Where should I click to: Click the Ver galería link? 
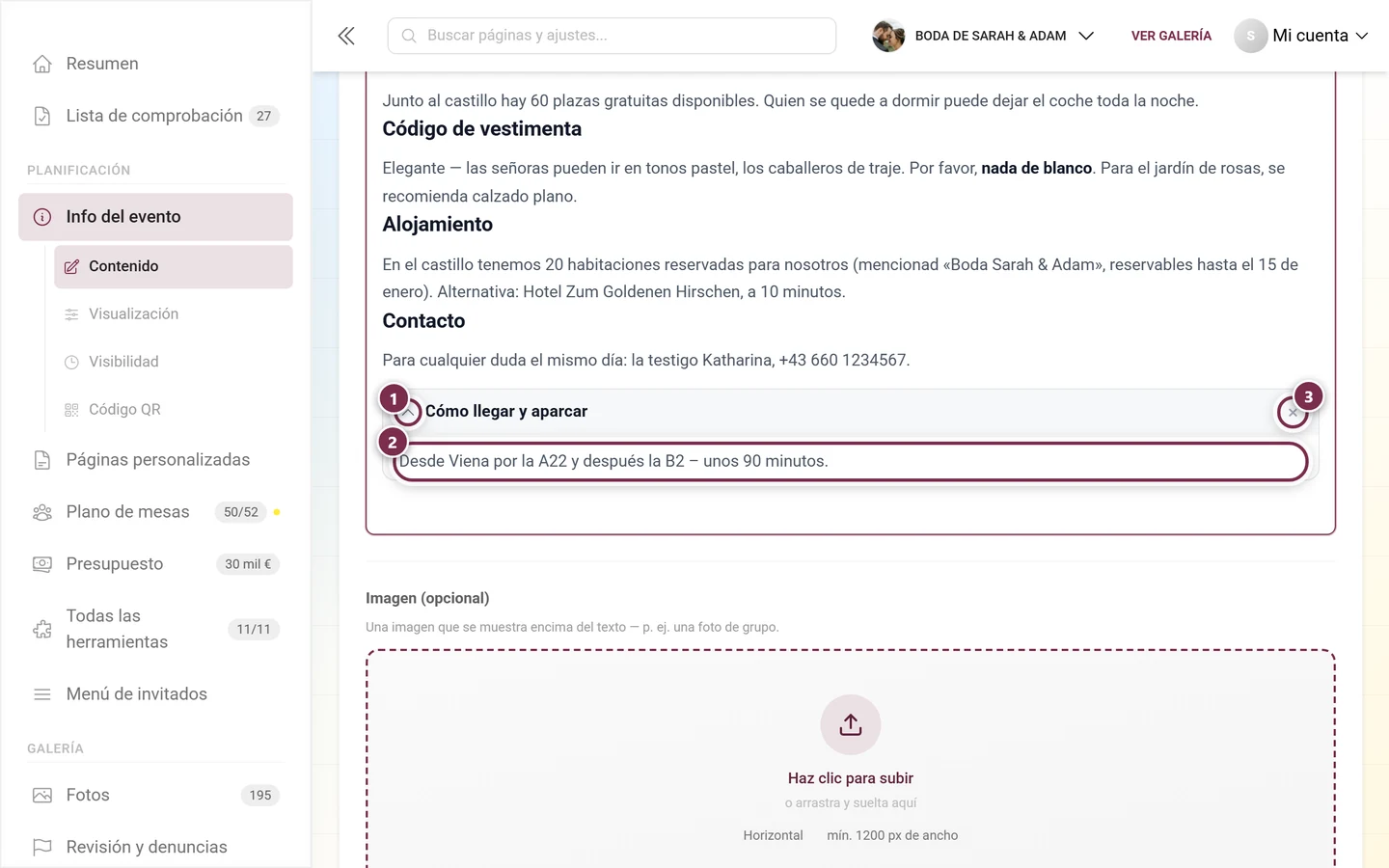click(x=1171, y=36)
